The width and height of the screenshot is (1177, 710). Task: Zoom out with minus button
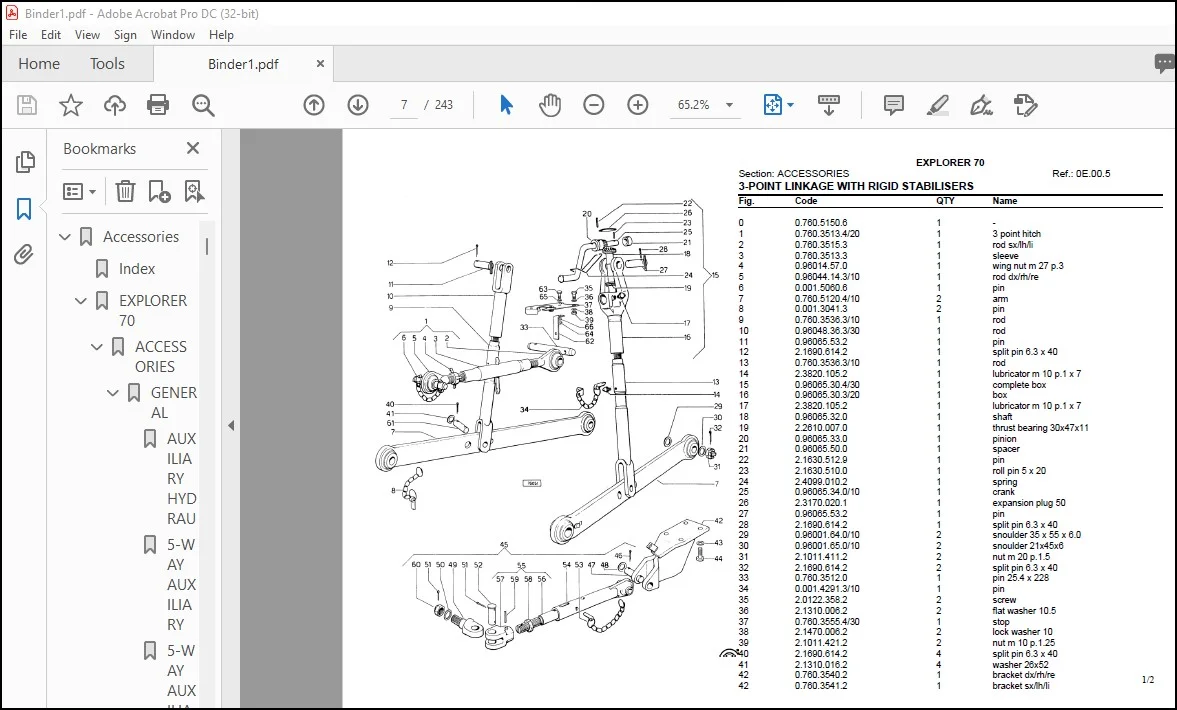coord(594,105)
